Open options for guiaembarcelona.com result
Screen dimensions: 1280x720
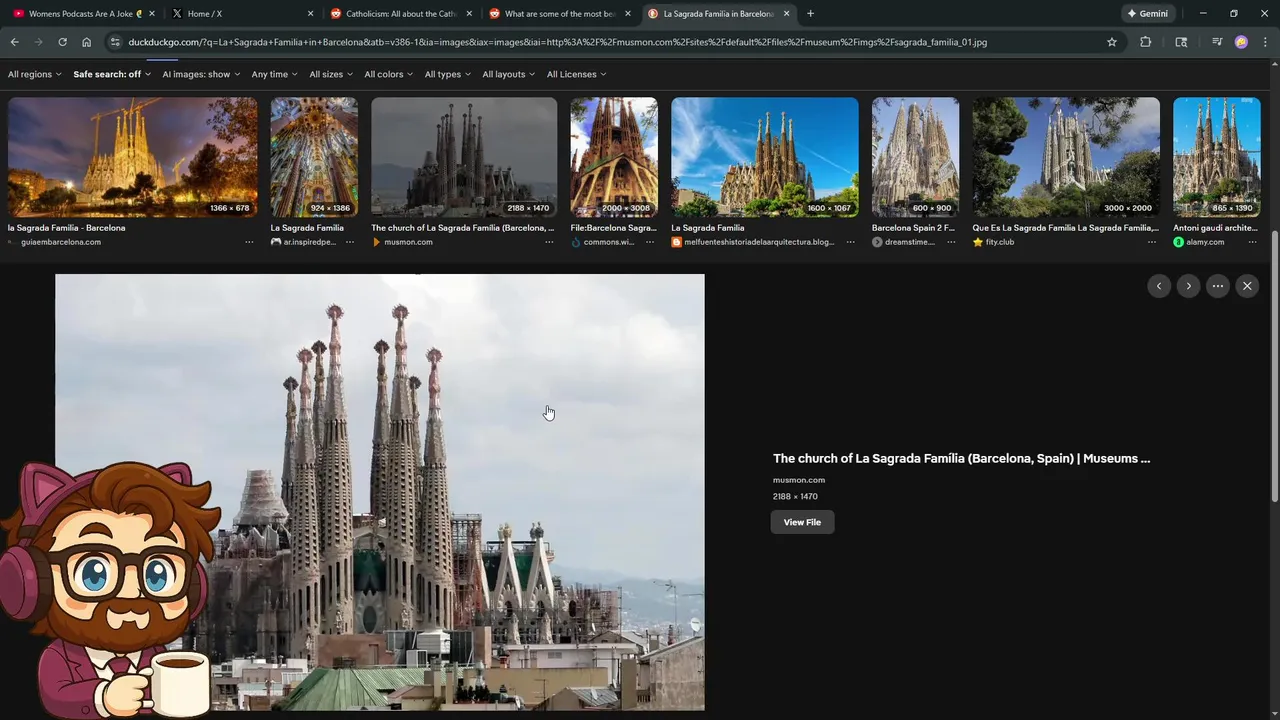point(249,242)
